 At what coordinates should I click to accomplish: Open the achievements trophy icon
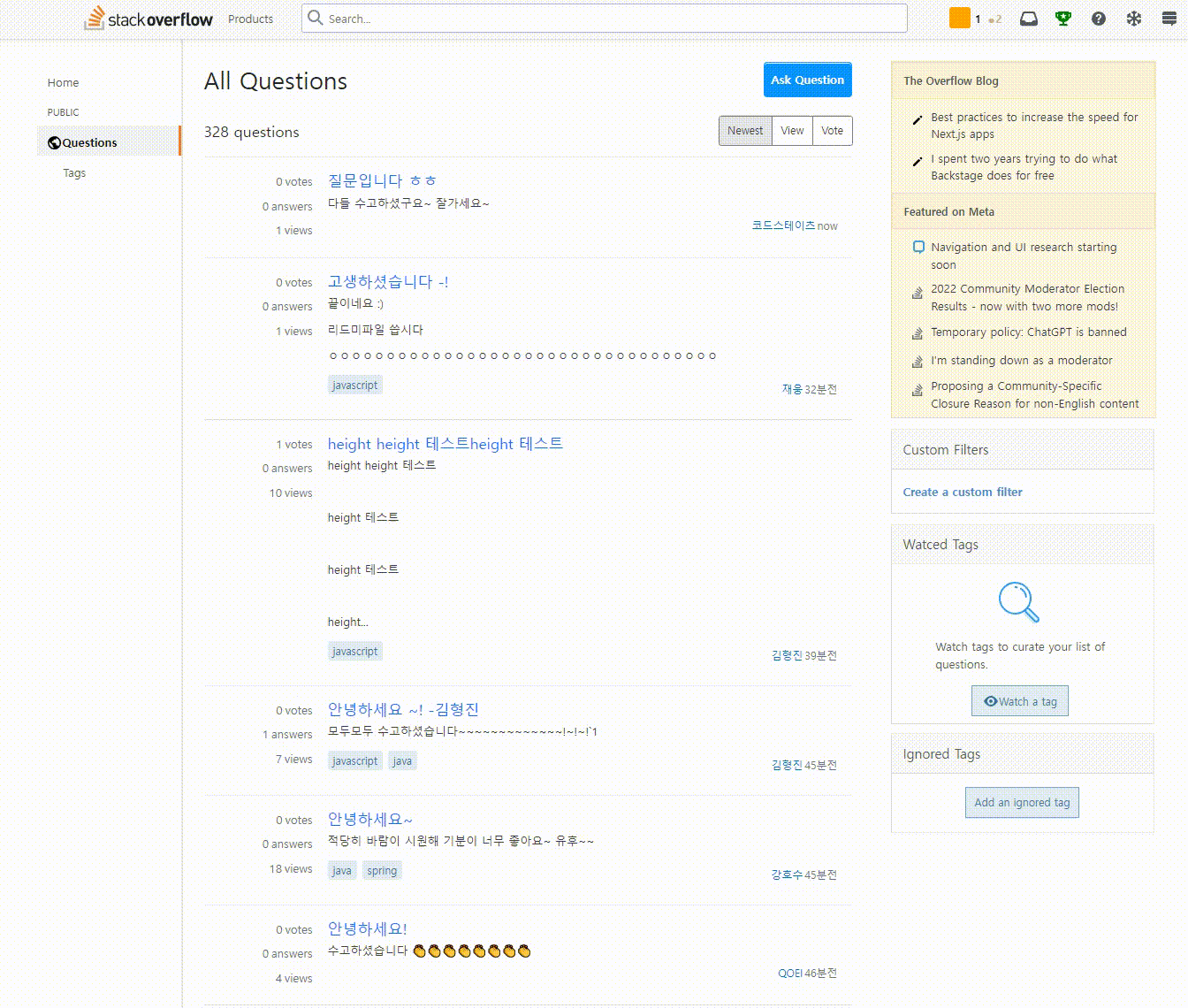[1063, 19]
